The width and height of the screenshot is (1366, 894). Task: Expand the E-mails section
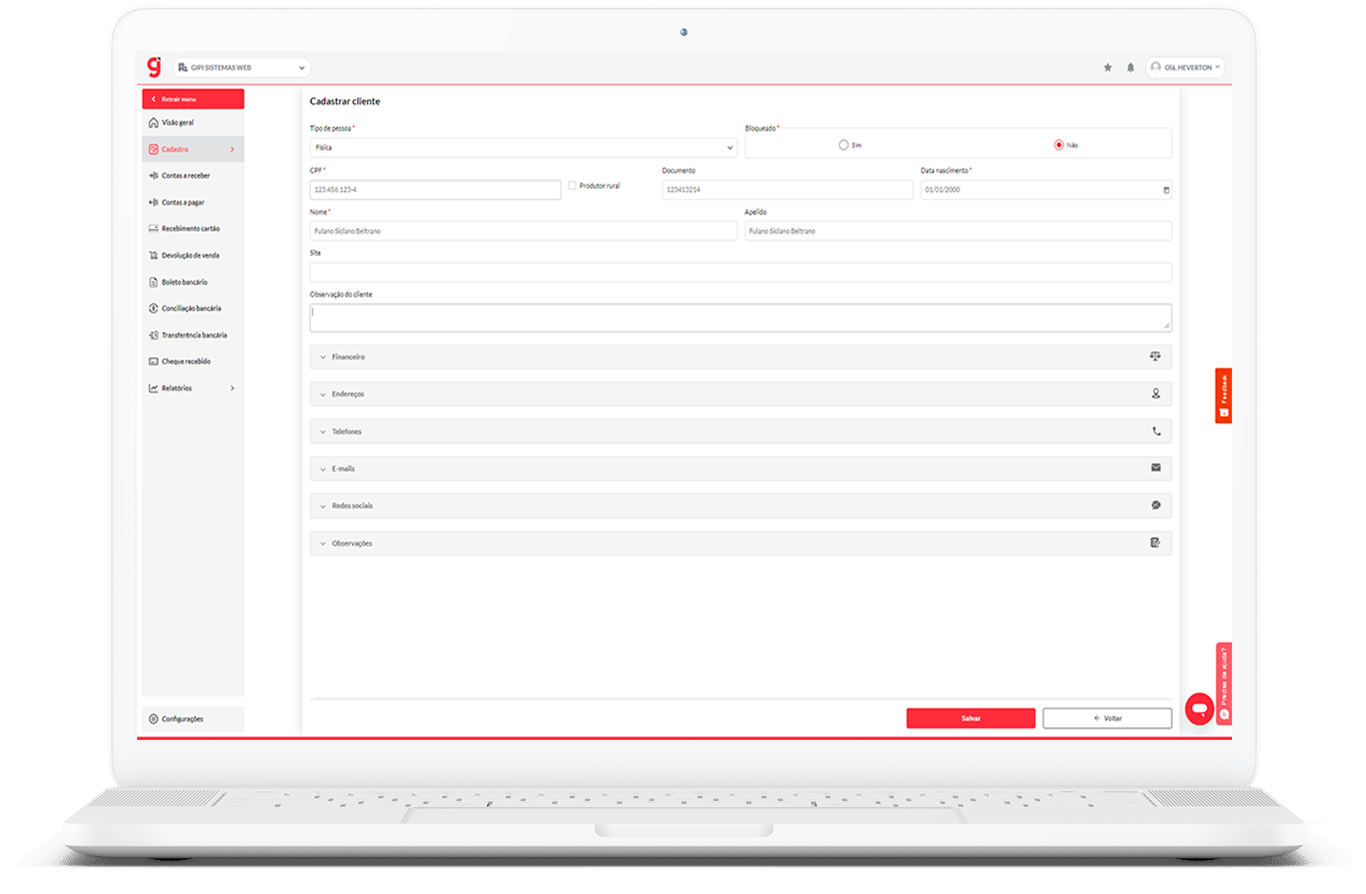(740, 468)
